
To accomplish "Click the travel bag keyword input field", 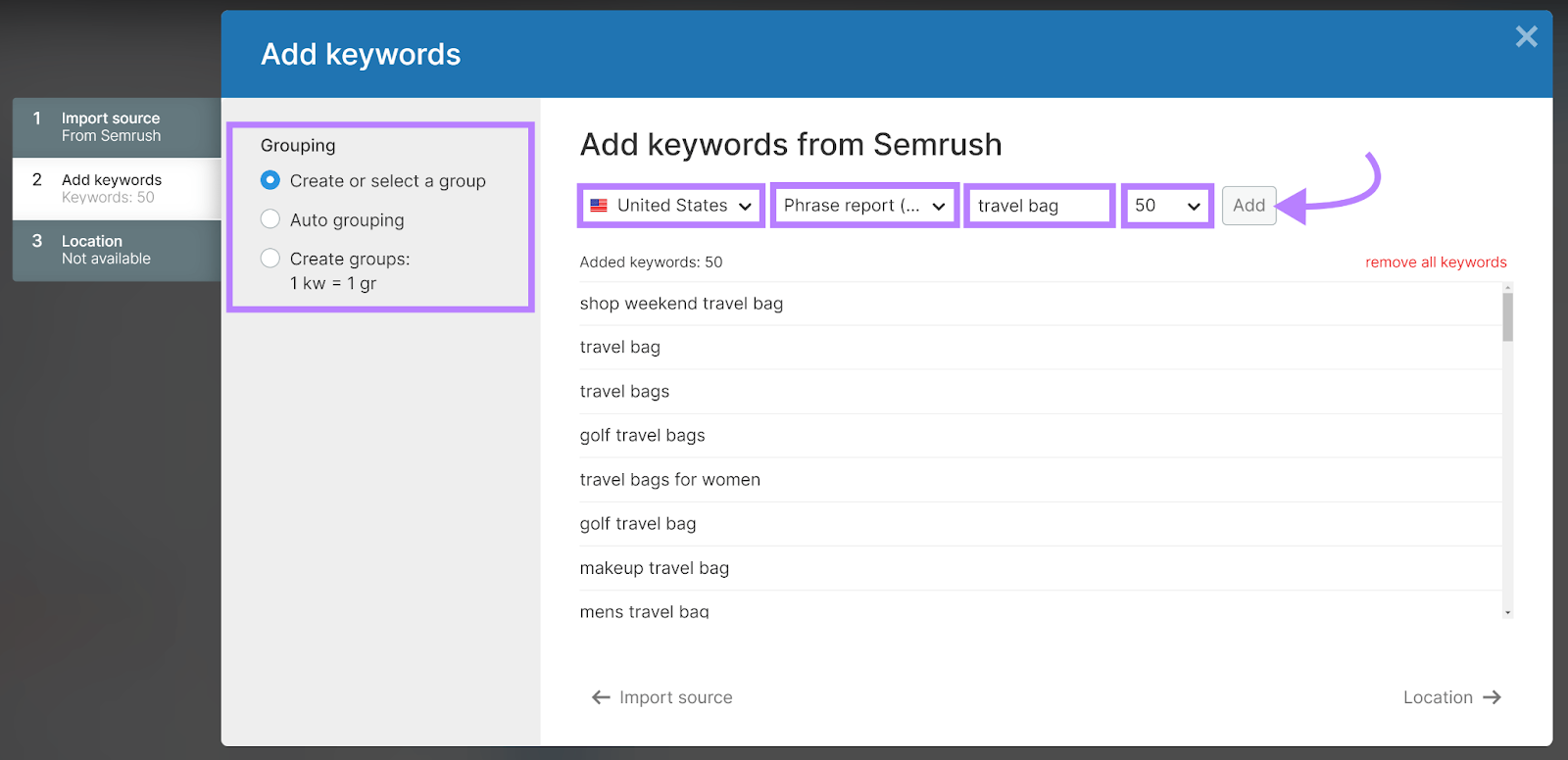I will click(x=1040, y=206).
